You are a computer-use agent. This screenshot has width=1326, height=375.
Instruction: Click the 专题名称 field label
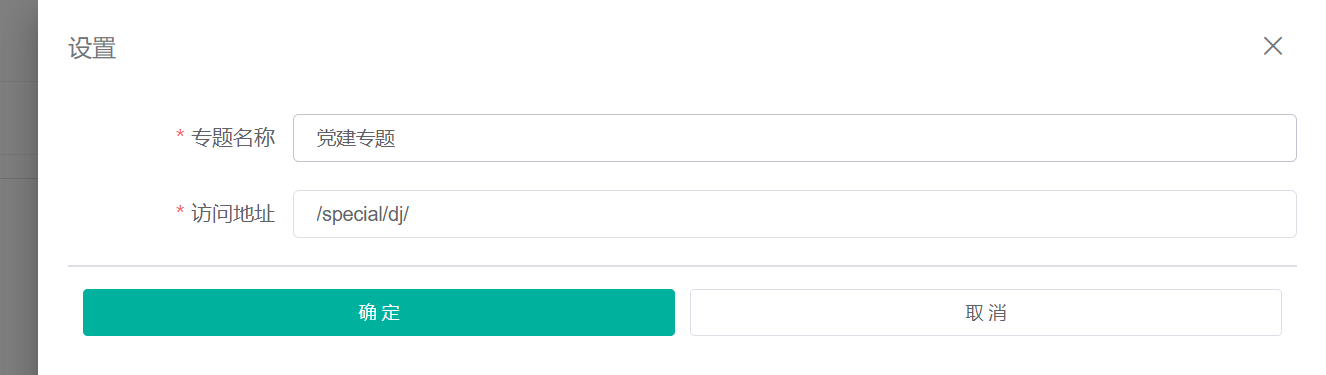tap(233, 138)
